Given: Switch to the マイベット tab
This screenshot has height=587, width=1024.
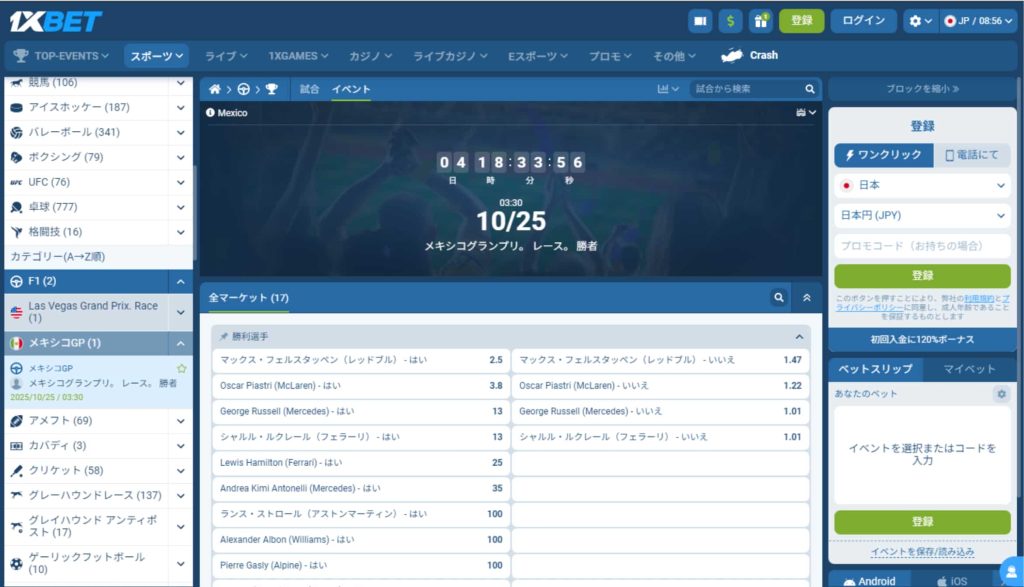Looking at the screenshot, I should pyautogui.click(x=969, y=369).
